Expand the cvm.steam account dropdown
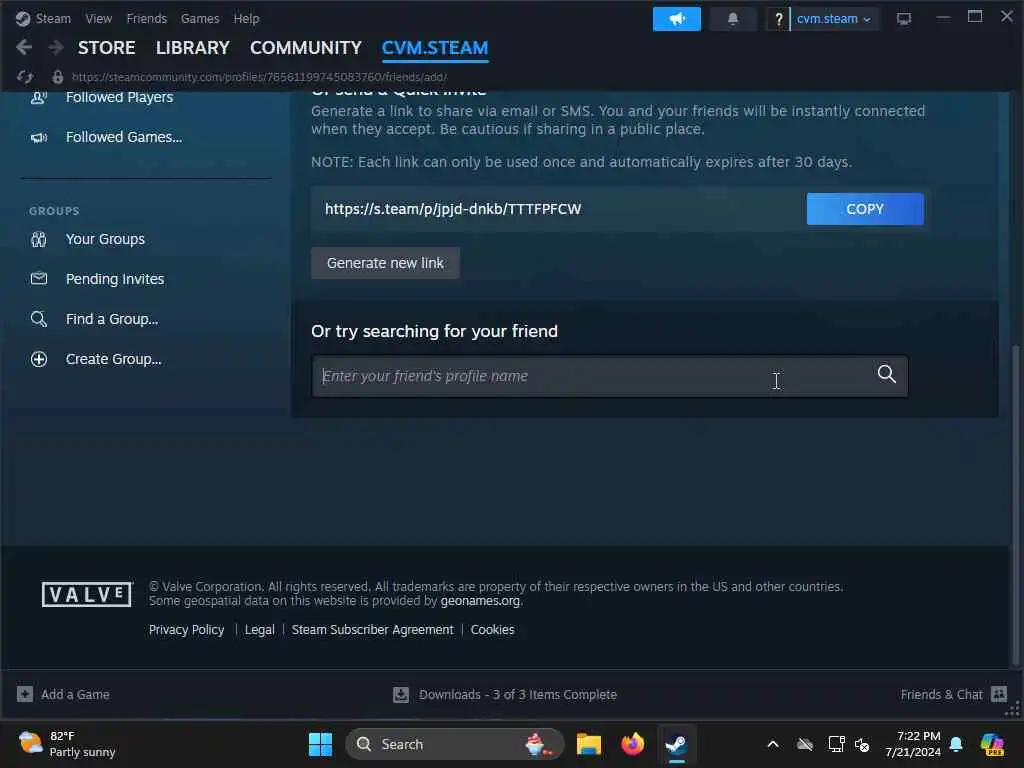Viewport: 1024px width, 768px height. [833, 19]
